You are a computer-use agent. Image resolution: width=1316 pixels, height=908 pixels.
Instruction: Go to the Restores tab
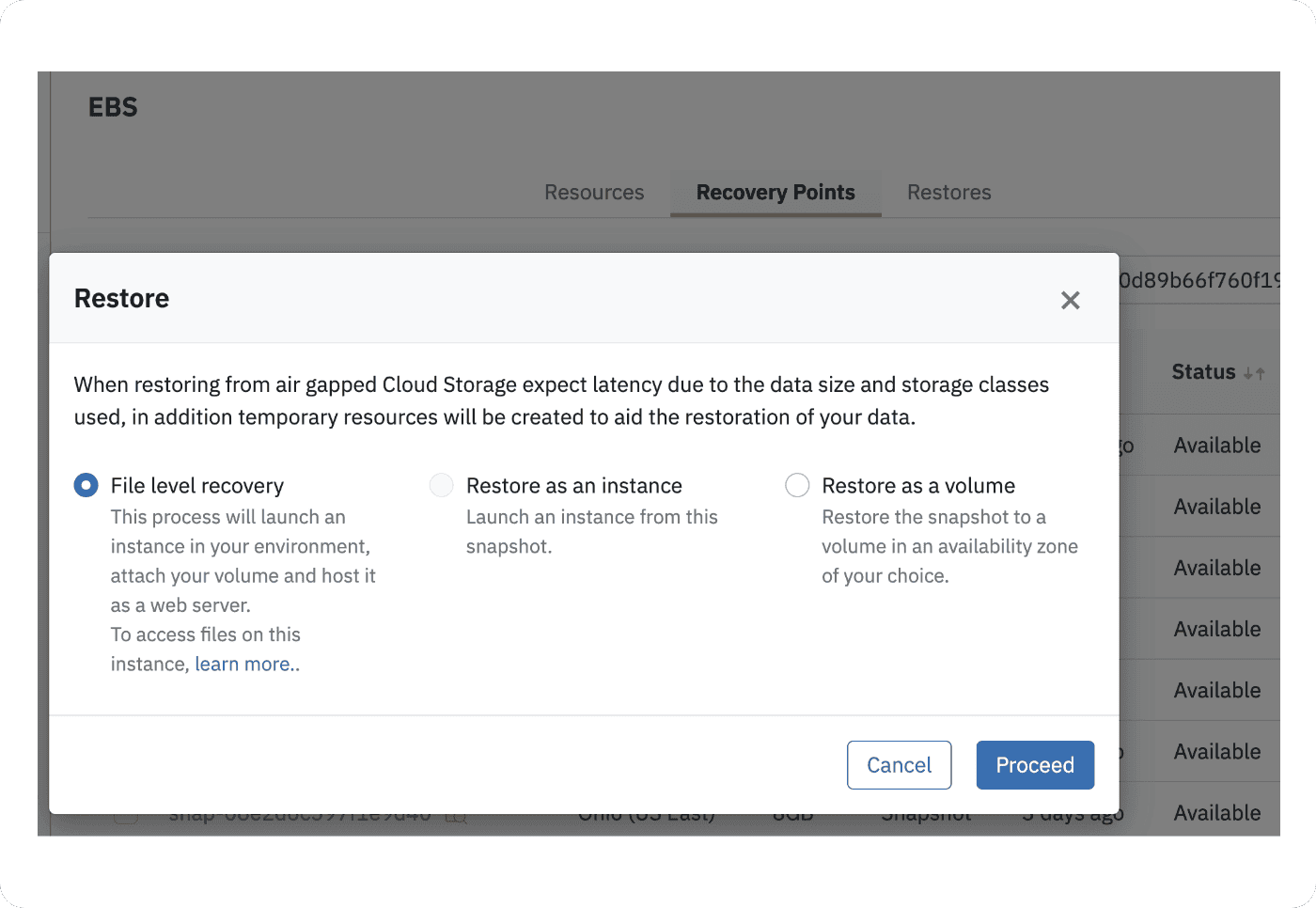click(x=948, y=193)
